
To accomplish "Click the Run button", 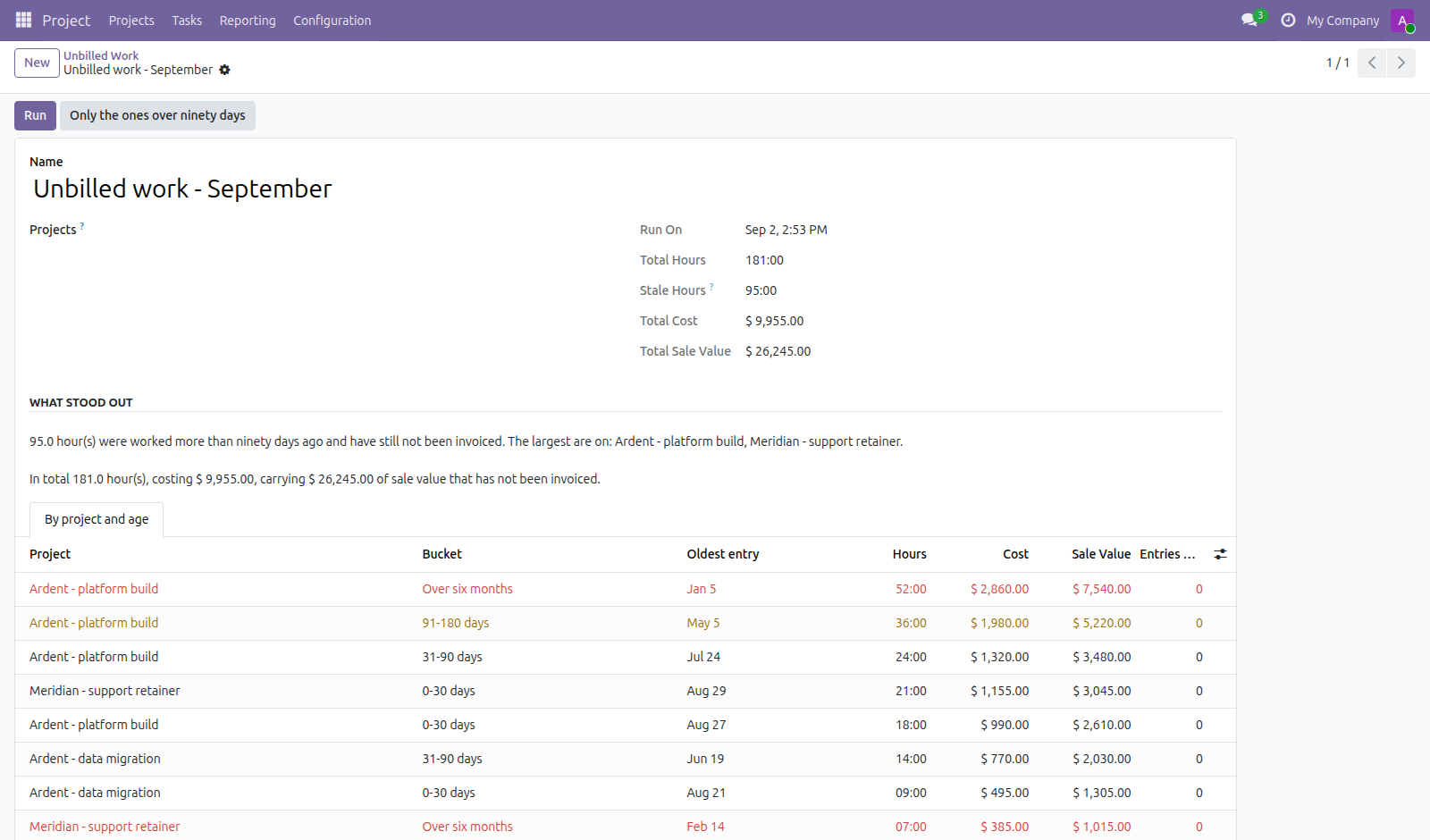I will [x=35, y=115].
